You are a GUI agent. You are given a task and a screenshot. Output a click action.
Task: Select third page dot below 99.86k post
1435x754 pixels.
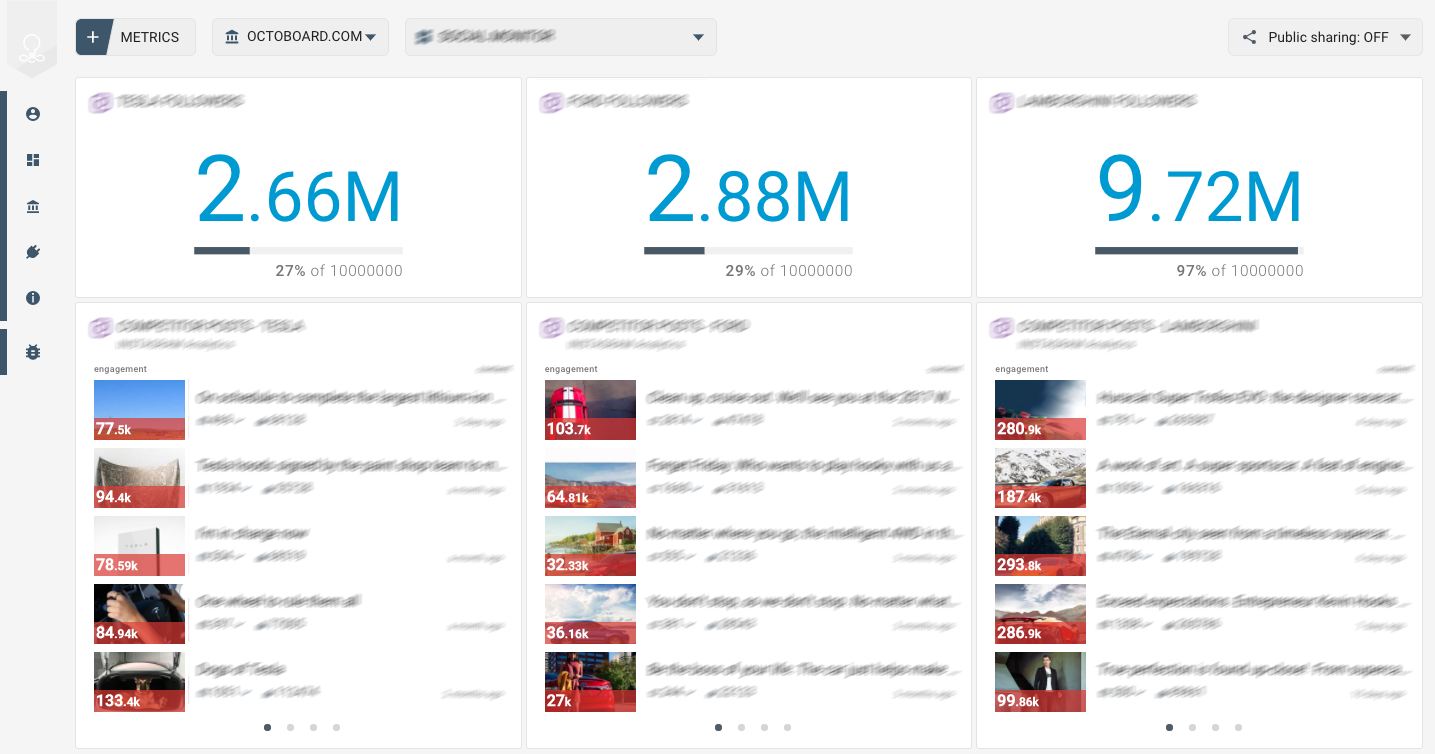(x=1215, y=728)
